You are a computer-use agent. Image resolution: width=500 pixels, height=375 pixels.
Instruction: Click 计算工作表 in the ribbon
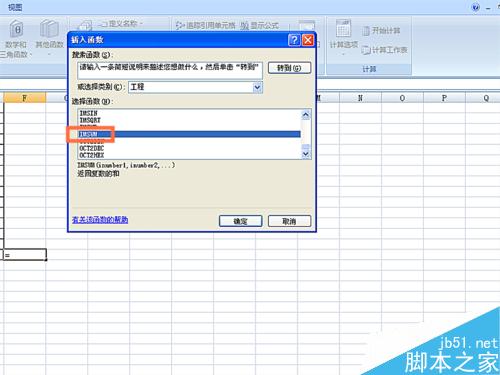coord(384,50)
